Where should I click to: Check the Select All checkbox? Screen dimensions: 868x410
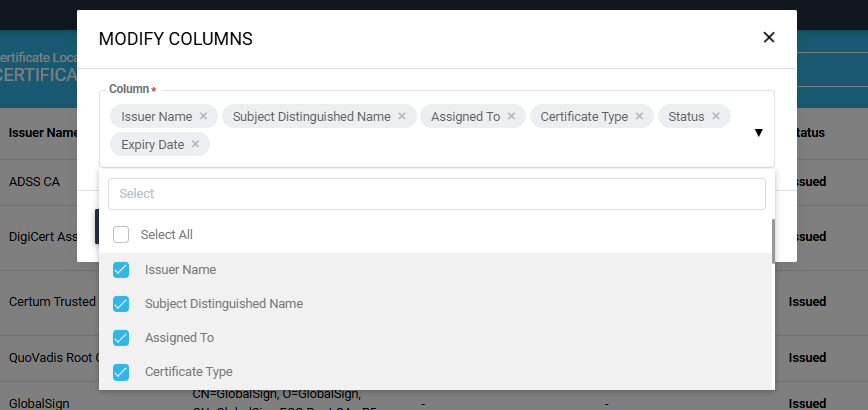[121, 234]
